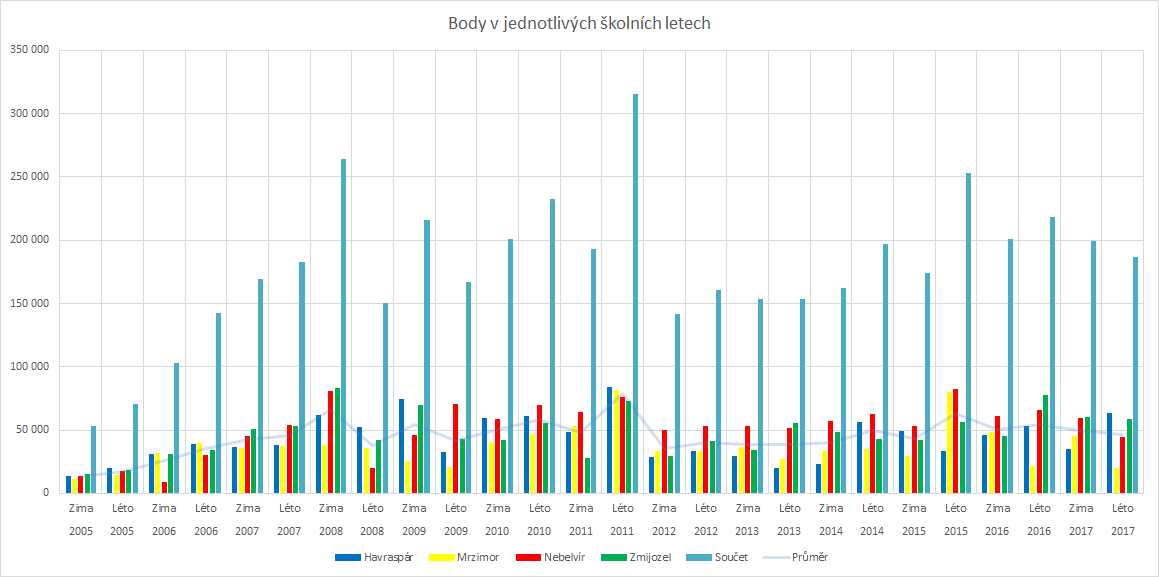The height and width of the screenshot is (577, 1159).
Task: Click the Léto label above 2009
Action: pyautogui.click(x=455, y=508)
